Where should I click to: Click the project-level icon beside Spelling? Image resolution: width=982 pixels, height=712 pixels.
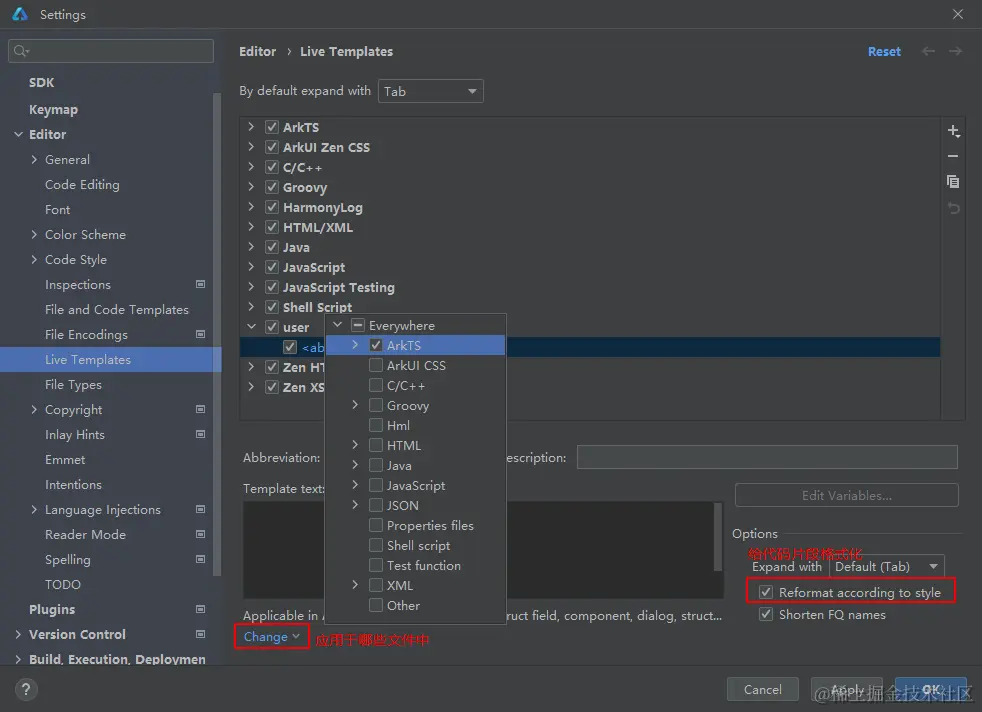pyautogui.click(x=200, y=559)
